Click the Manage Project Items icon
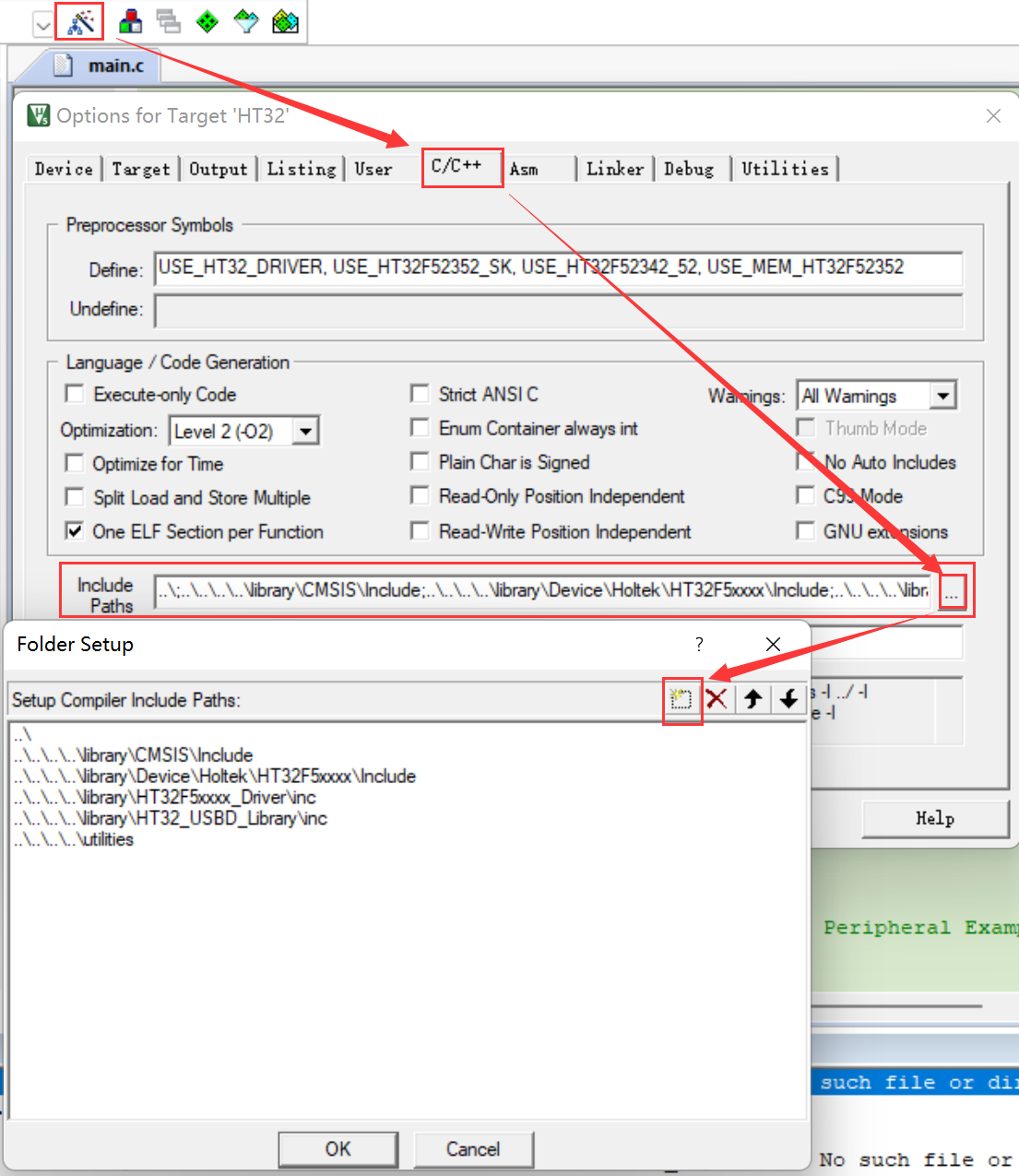 [x=131, y=21]
